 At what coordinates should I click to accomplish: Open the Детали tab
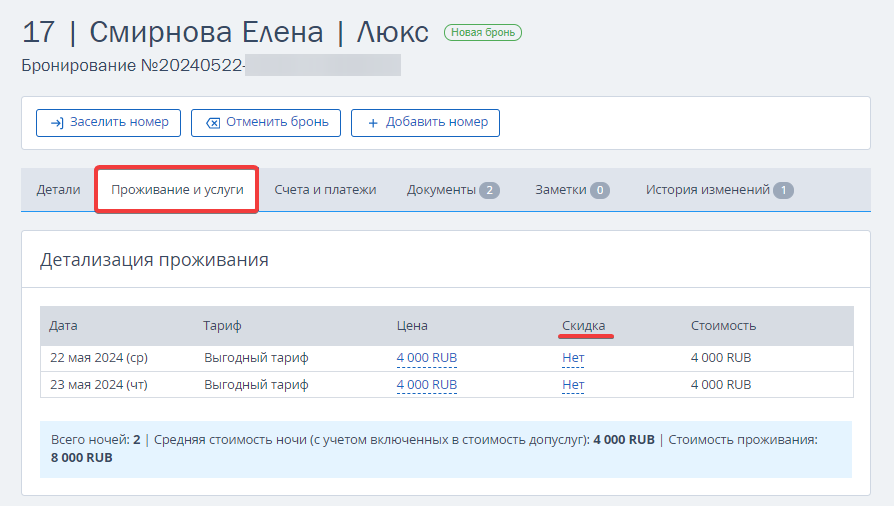pyautogui.click(x=58, y=190)
